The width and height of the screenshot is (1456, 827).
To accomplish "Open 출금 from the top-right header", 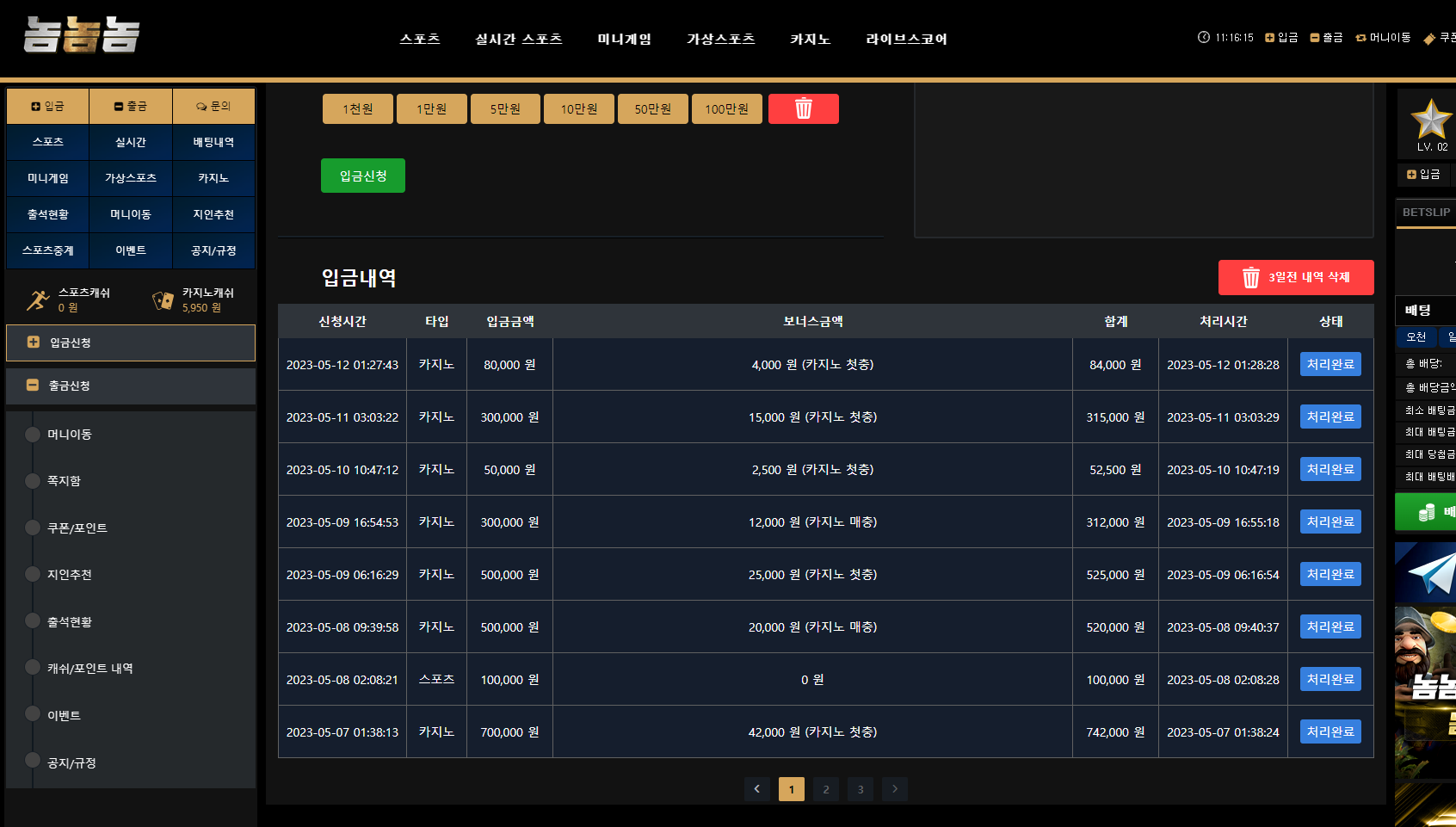I will 1326,38.
